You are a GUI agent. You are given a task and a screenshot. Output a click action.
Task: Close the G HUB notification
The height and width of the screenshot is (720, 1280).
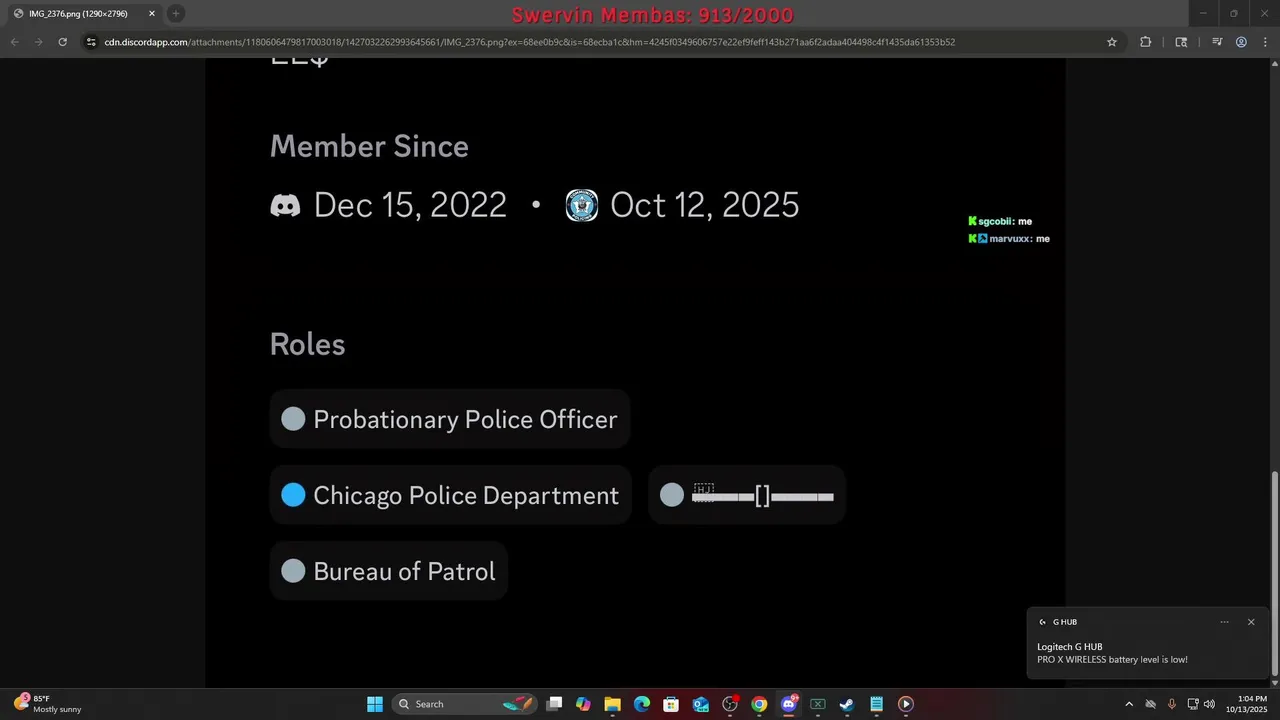tap(1250, 622)
